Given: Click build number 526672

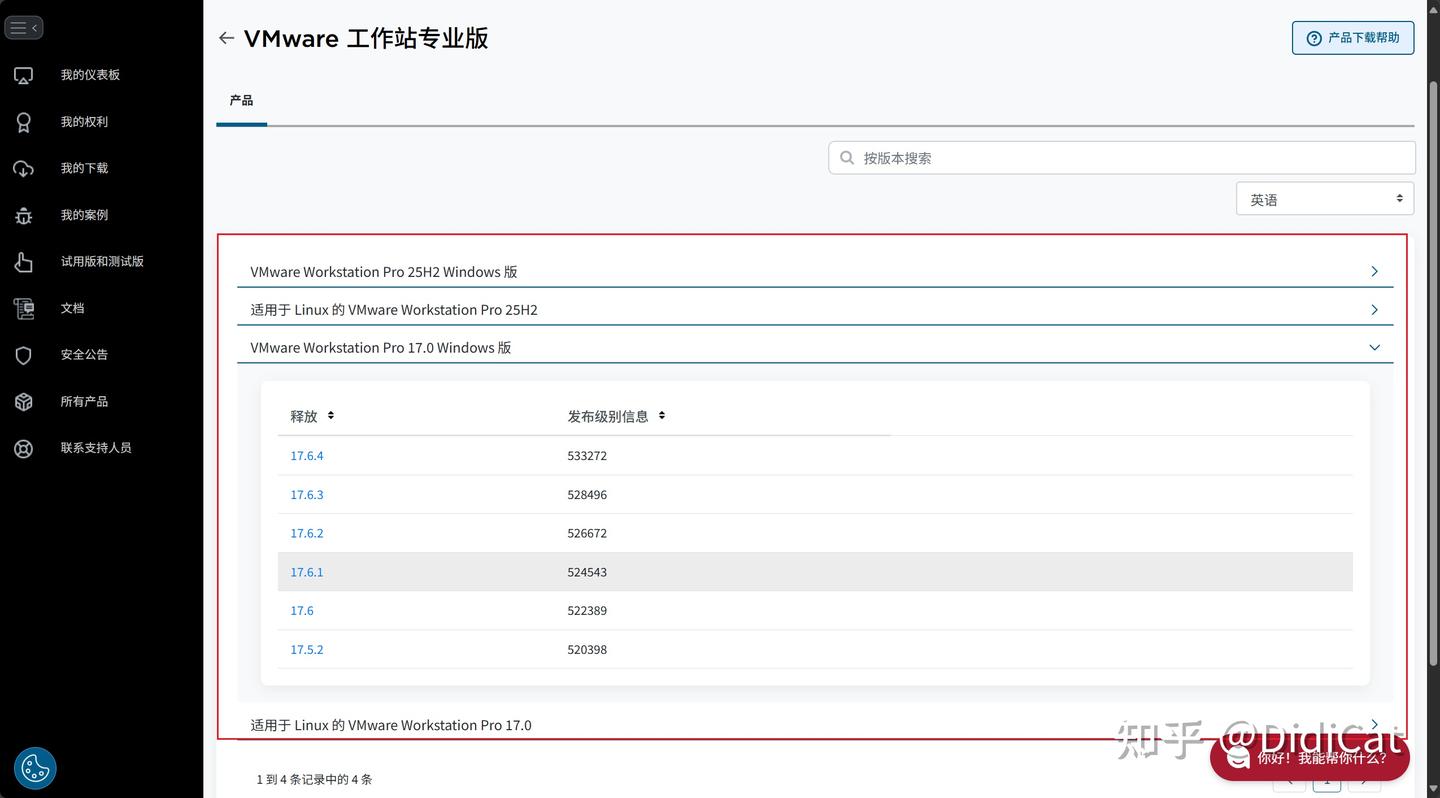Looking at the screenshot, I should click(587, 533).
